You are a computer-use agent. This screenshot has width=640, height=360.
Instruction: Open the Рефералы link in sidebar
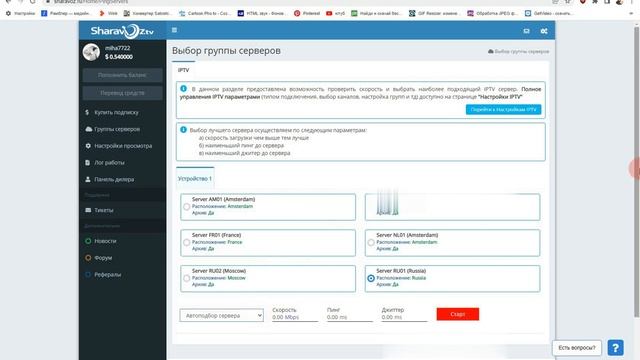pos(107,274)
